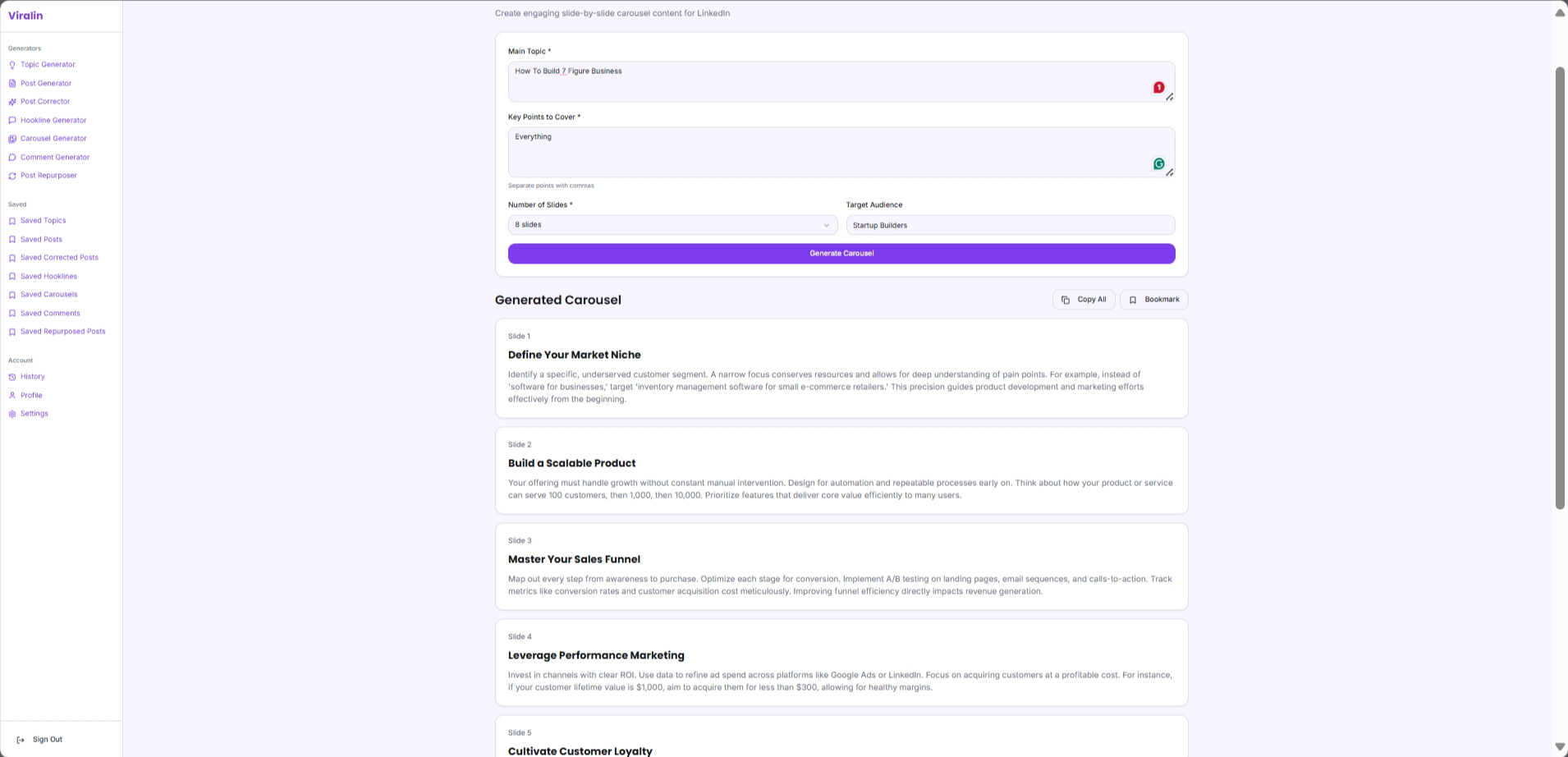Click the Post Repurposer refresh icon
Screen dimensions: 1568x757
12,176
